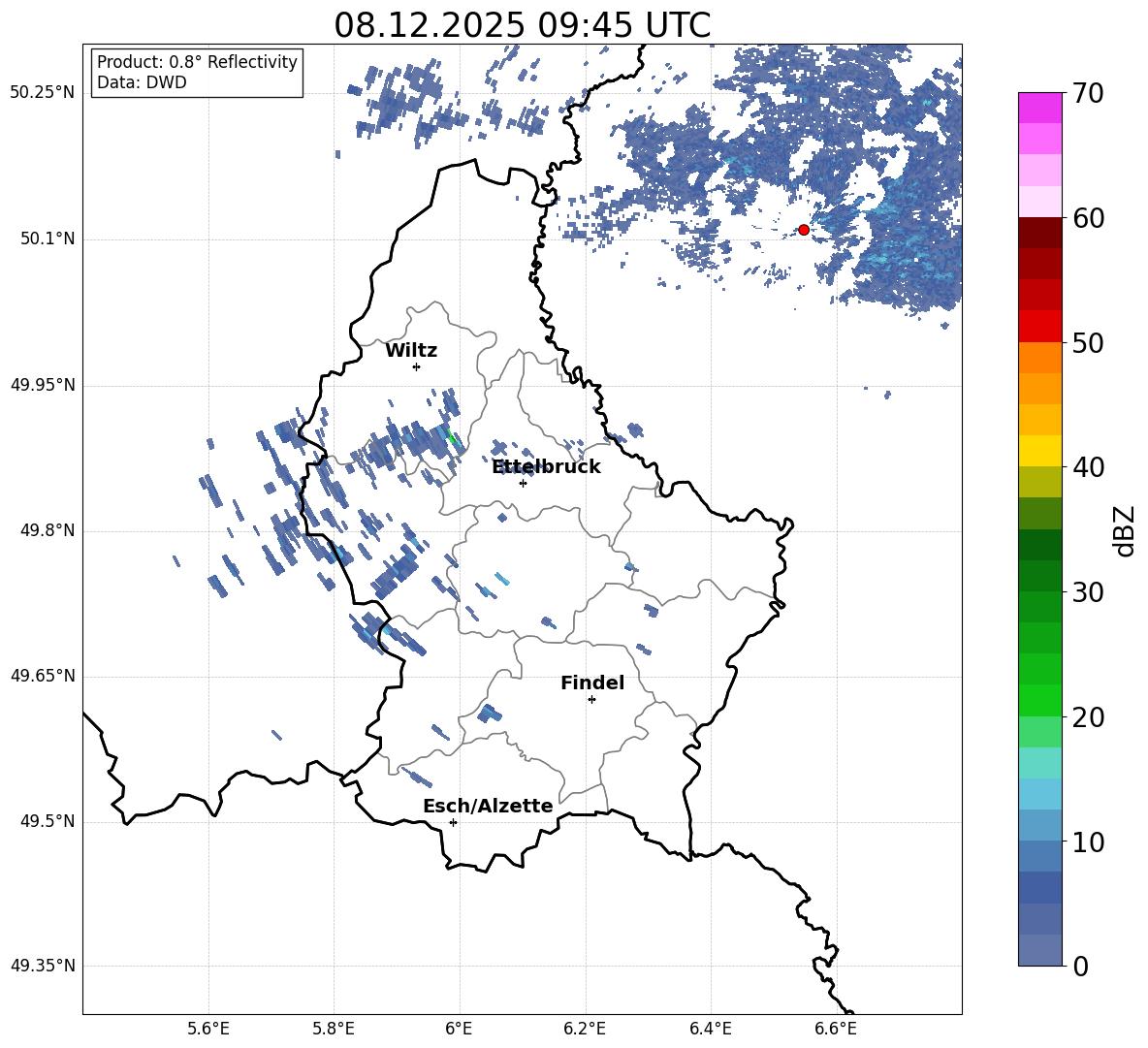Click the dark green 30 dBZ colorbar segment

click(x=1039, y=576)
